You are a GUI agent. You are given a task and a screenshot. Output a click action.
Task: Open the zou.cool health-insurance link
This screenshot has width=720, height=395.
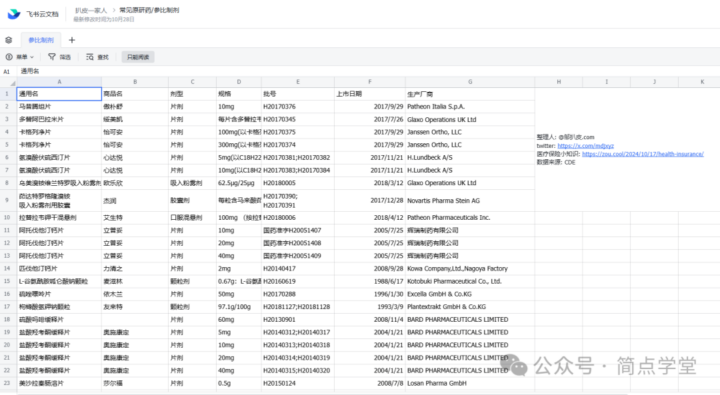[643, 154]
